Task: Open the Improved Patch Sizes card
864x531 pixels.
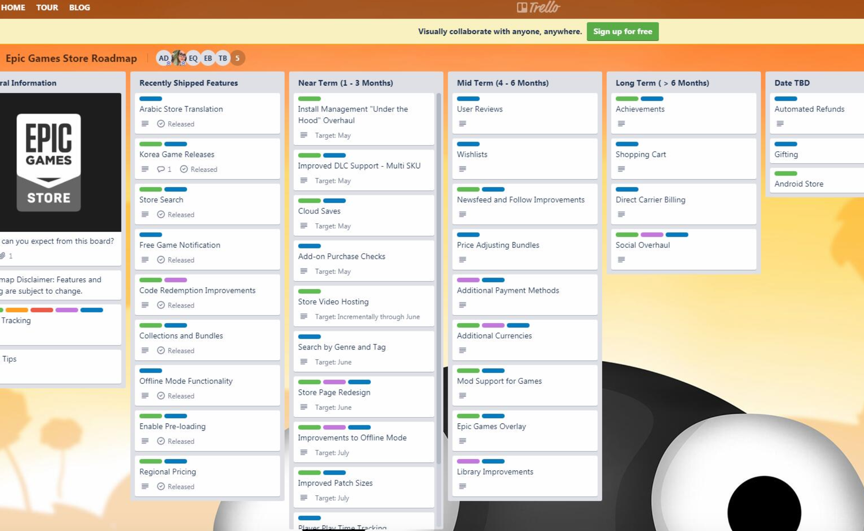Action: tap(364, 487)
